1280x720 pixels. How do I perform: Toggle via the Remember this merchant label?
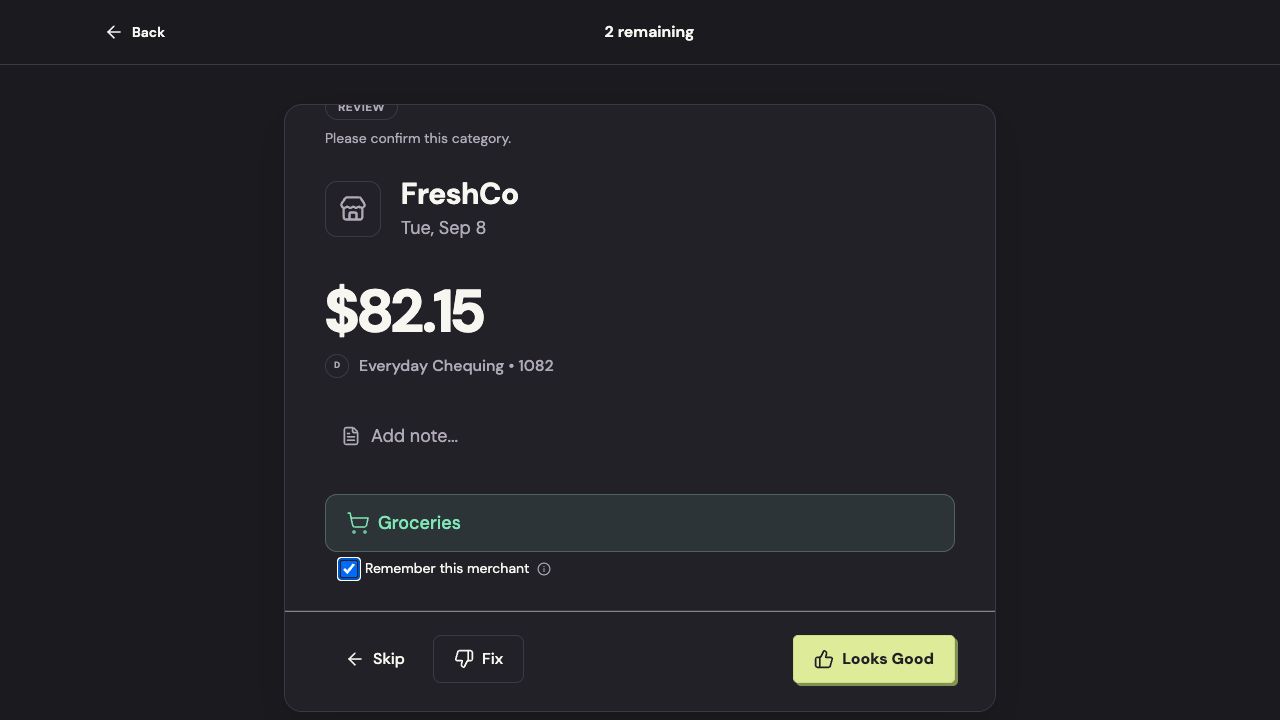447,568
